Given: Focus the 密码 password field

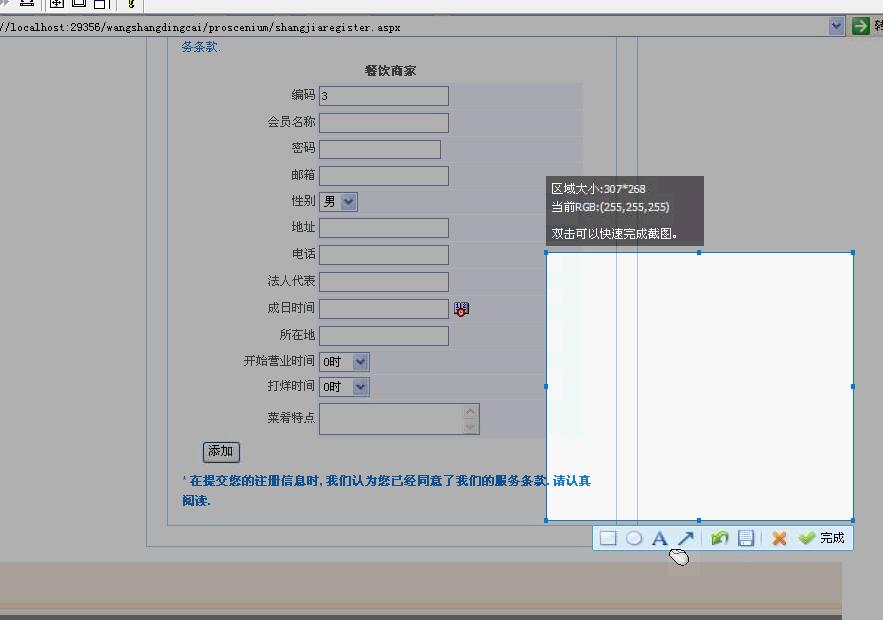Looking at the screenshot, I should pyautogui.click(x=380, y=149).
